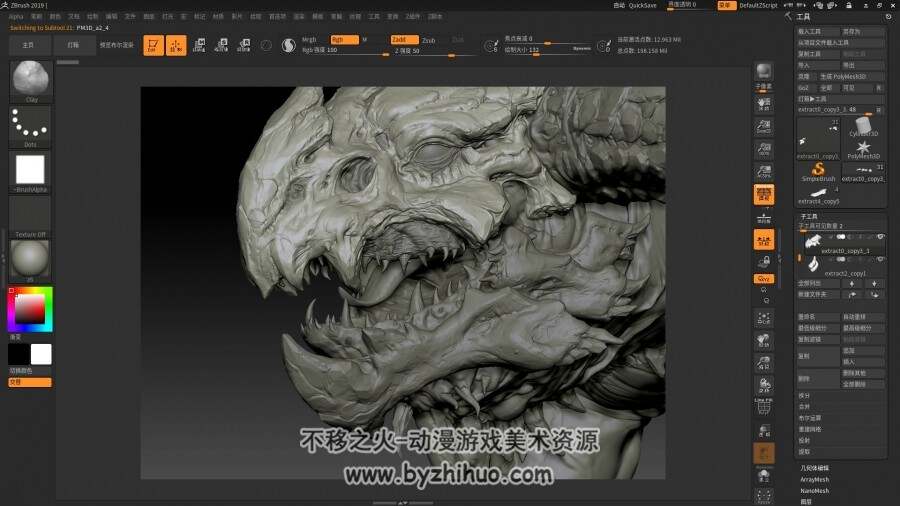Click the Frame mesh icon
The height and width of the screenshot is (506, 900).
764,318
